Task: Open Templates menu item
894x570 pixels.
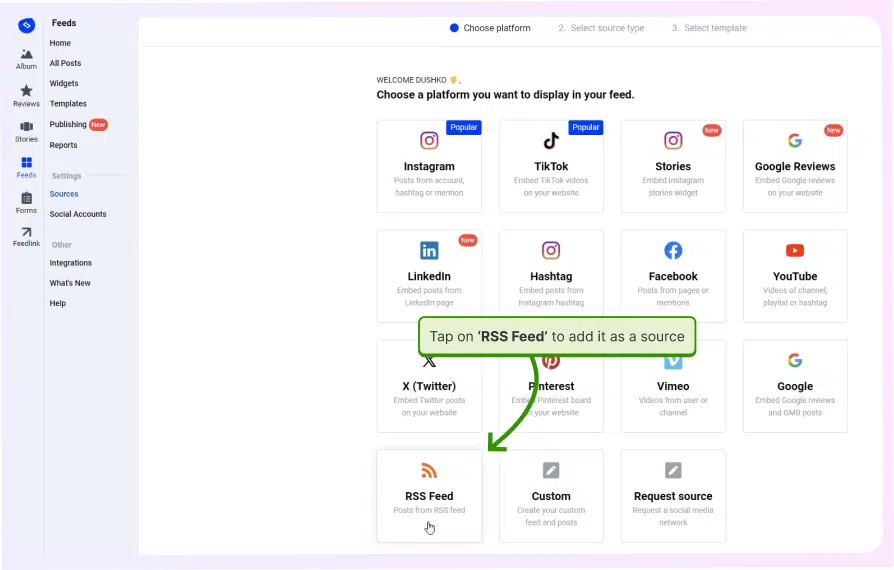Action: [x=68, y=104]
